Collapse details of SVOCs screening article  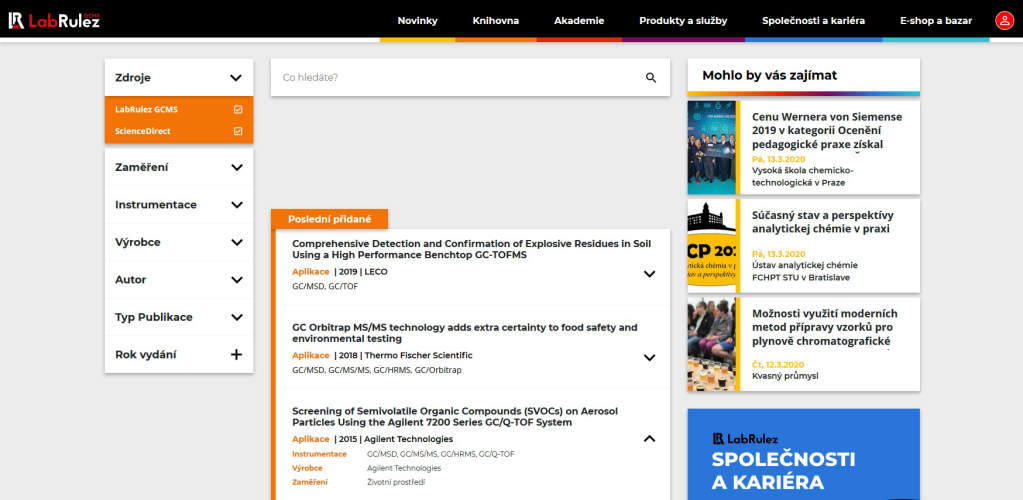click(649, 439)
